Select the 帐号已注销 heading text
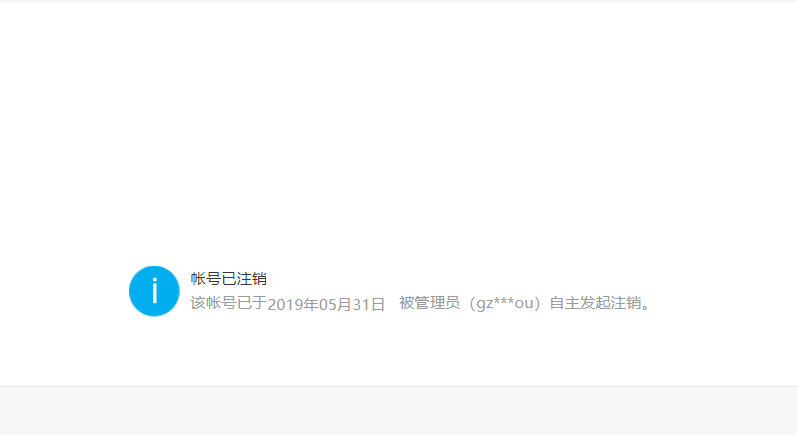798x435 pixels. click(229, 279)
